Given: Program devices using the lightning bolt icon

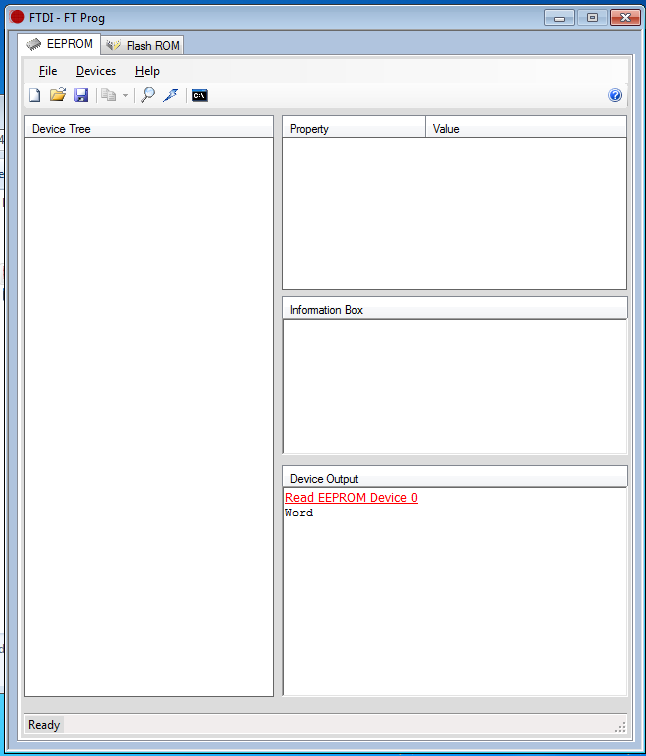Looking at the screenshot, I should click(x=171, y=95).
